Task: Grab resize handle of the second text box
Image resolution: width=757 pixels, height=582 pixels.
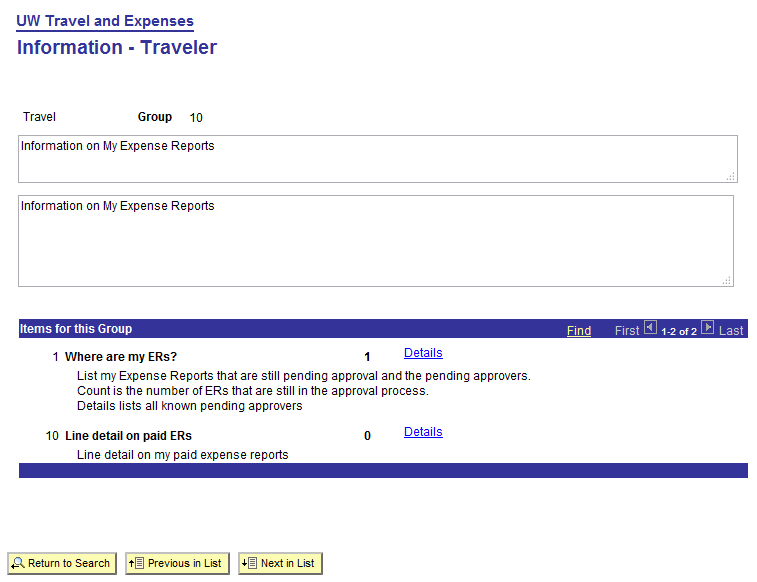Action: tap(727, 280)
